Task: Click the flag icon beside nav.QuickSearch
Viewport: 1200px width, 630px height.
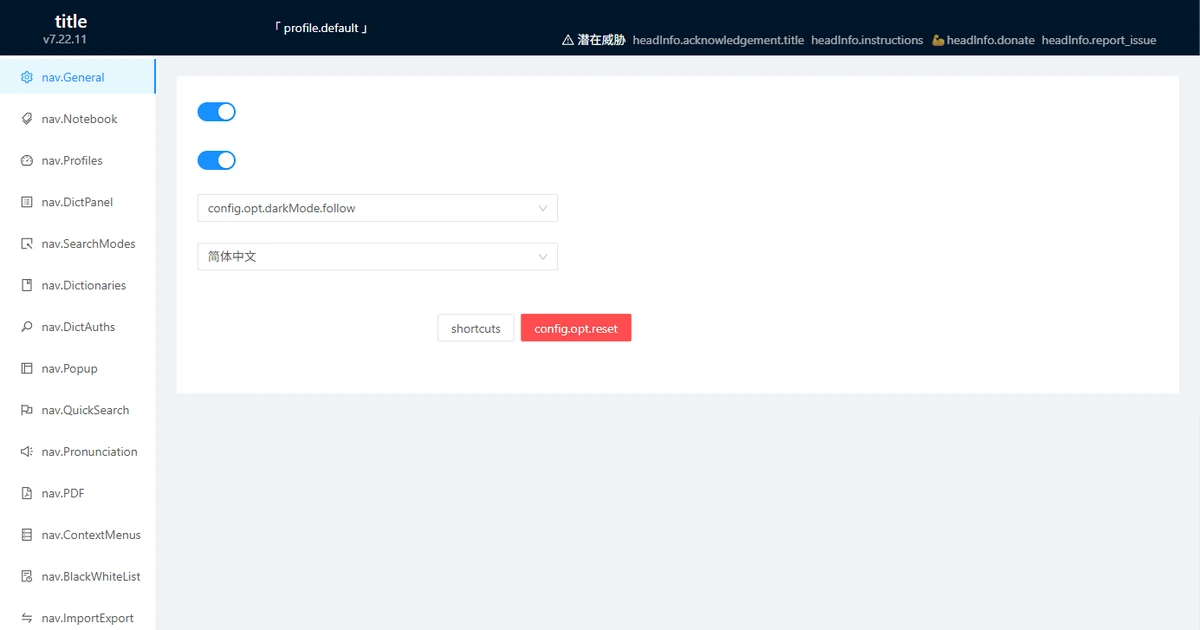Action: (27, 411)
